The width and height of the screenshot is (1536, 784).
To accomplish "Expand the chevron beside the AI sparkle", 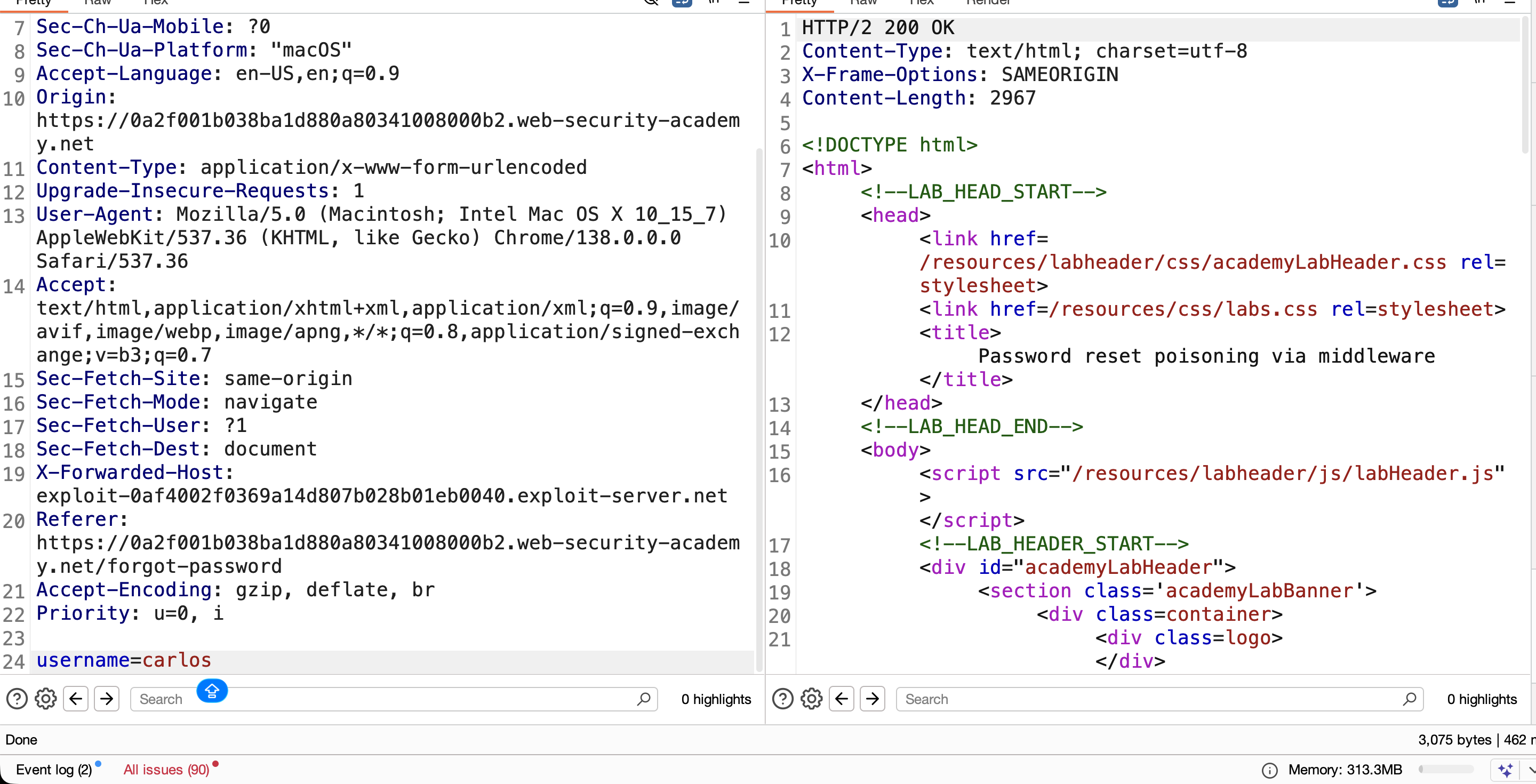I will (x=1530, y=770).
